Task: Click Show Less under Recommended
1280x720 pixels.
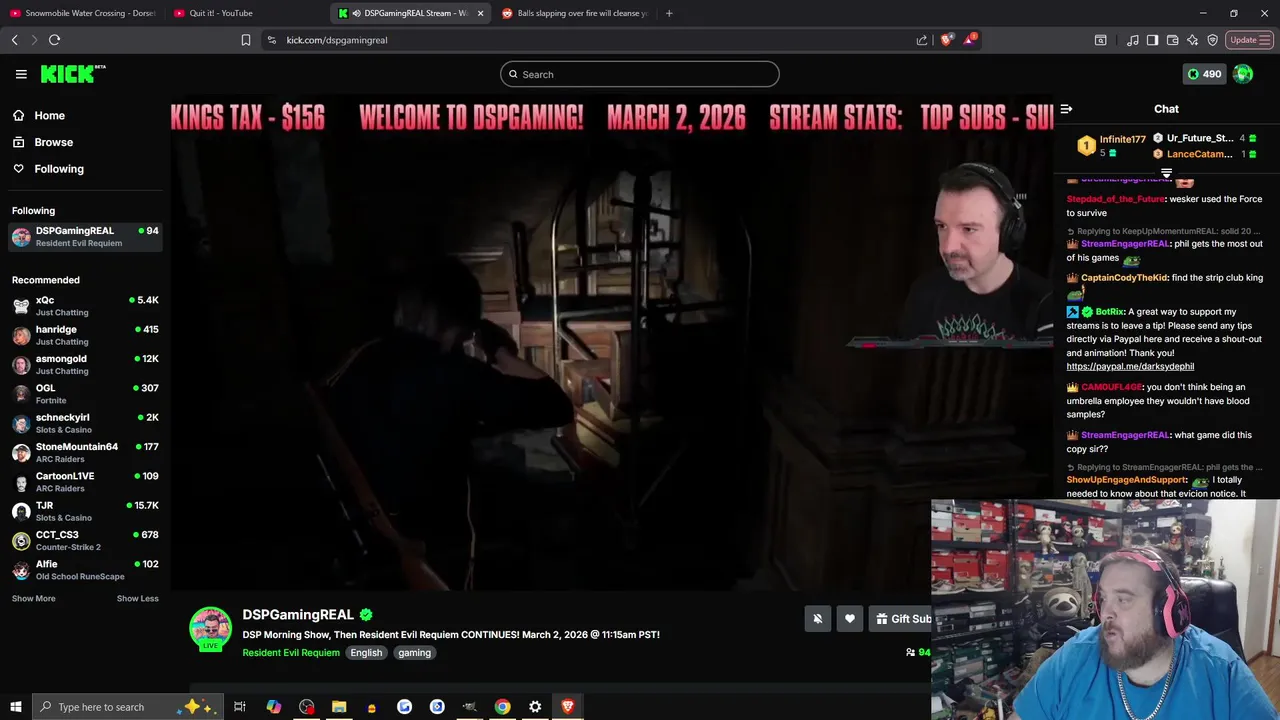Action: [138, 598]
